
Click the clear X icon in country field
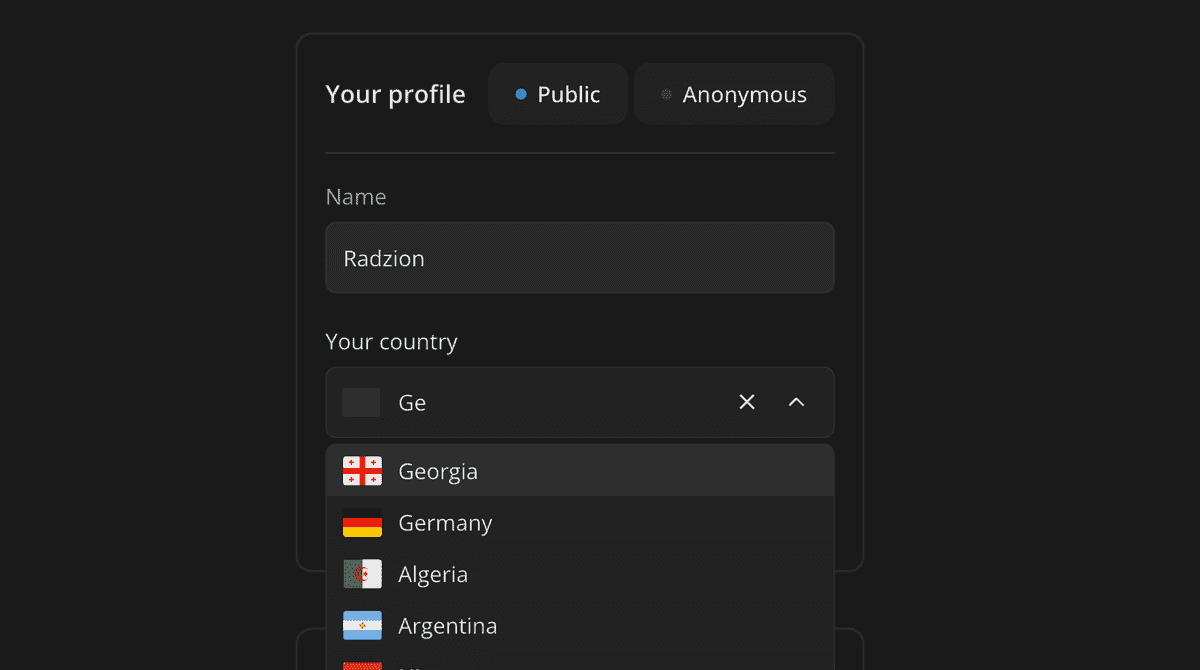coord(746,401)
